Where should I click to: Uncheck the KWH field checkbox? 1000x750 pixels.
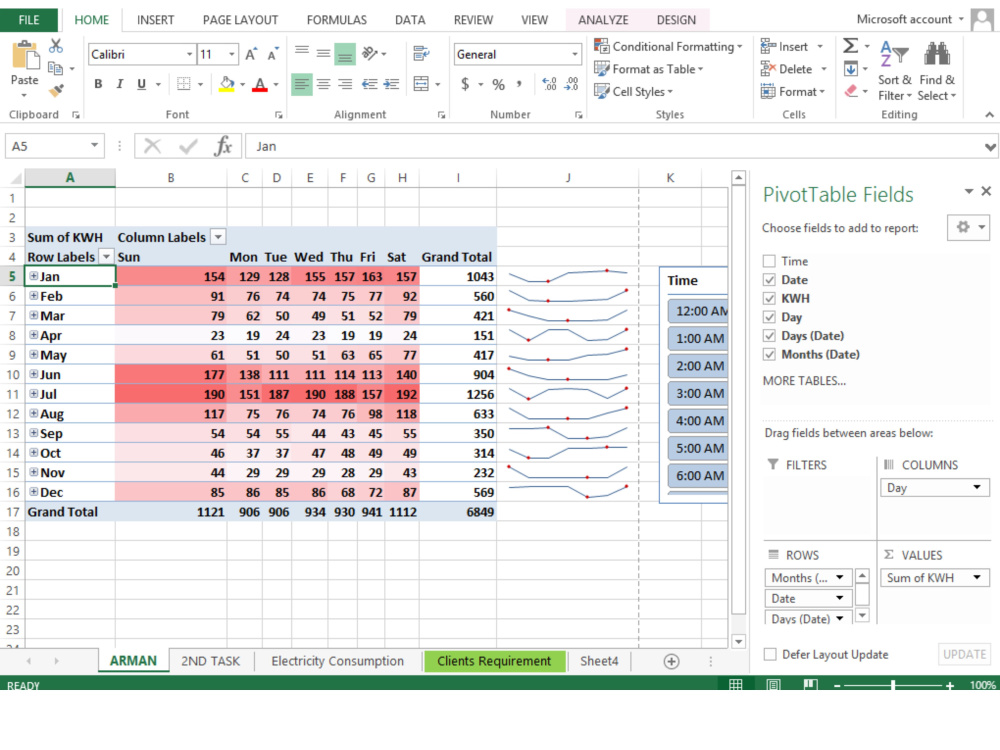point(769,298)
